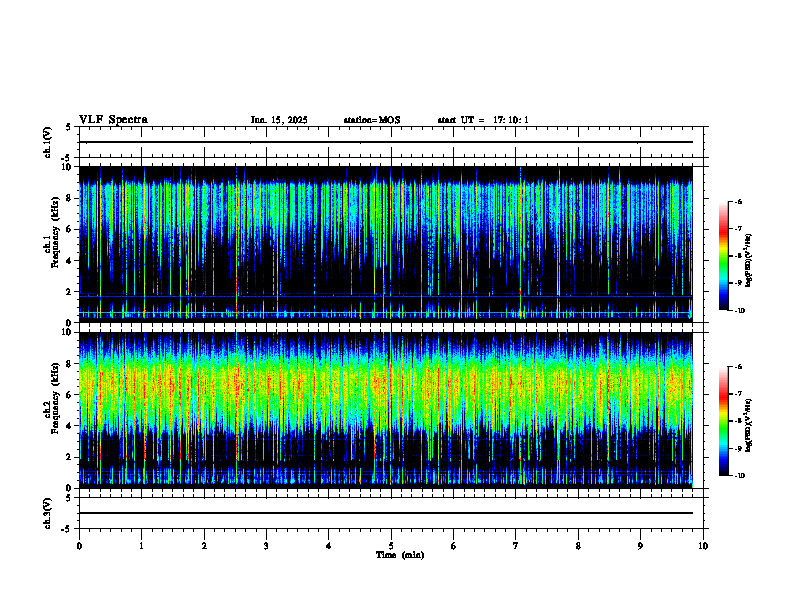Click the last time axis tick label "10"
792x612 pixels.
(703, 546)
